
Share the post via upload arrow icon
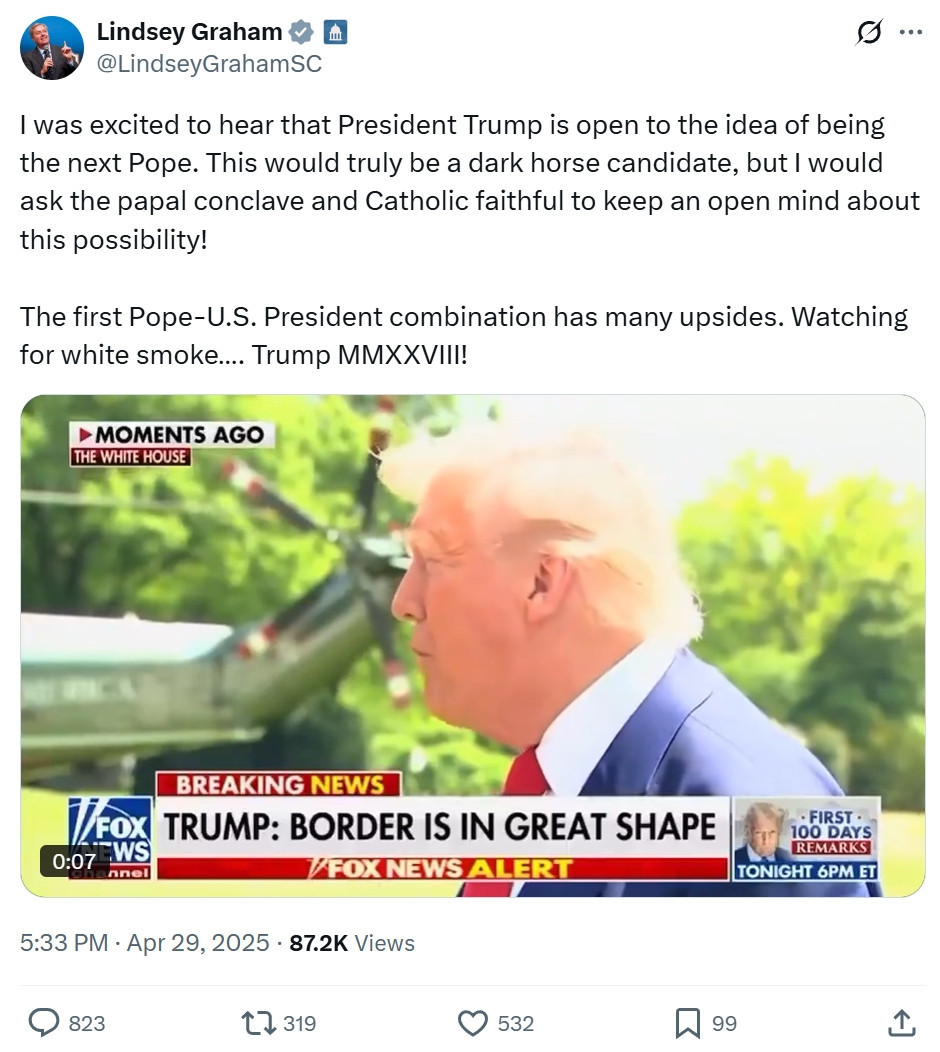902,1023
